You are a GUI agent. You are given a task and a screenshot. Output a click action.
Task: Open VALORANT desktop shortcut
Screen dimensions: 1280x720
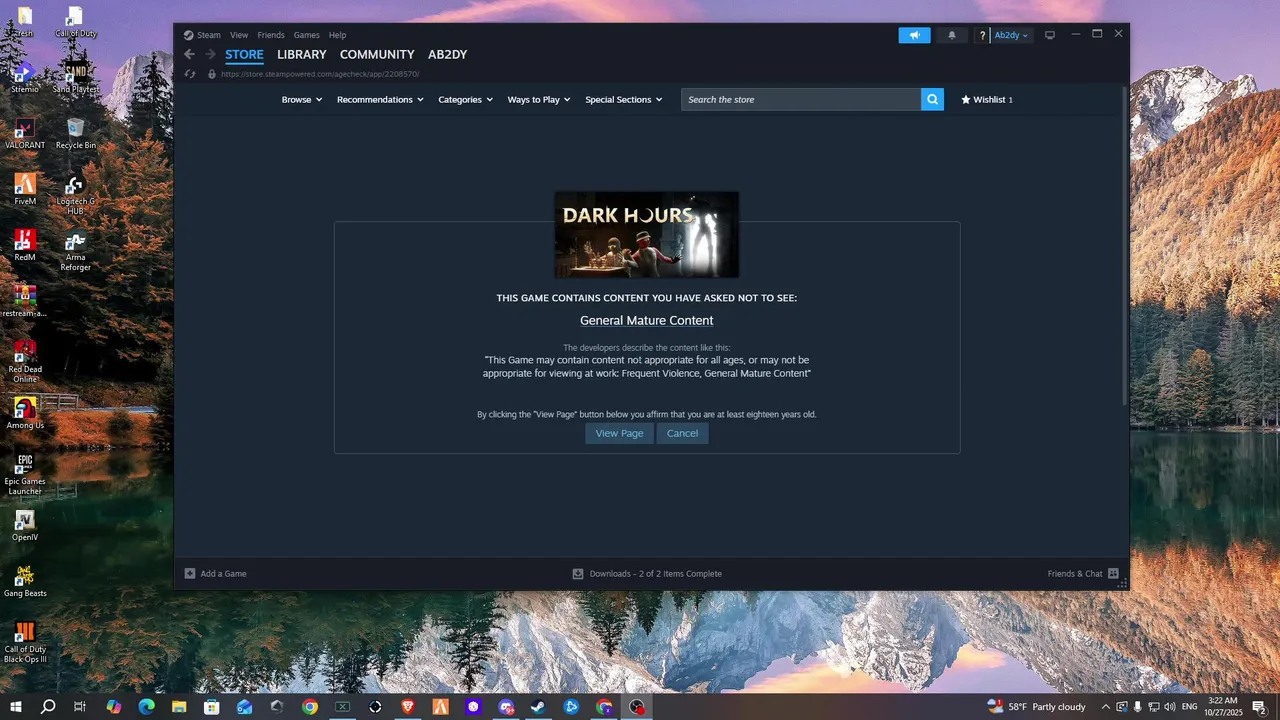pos(25,134)
